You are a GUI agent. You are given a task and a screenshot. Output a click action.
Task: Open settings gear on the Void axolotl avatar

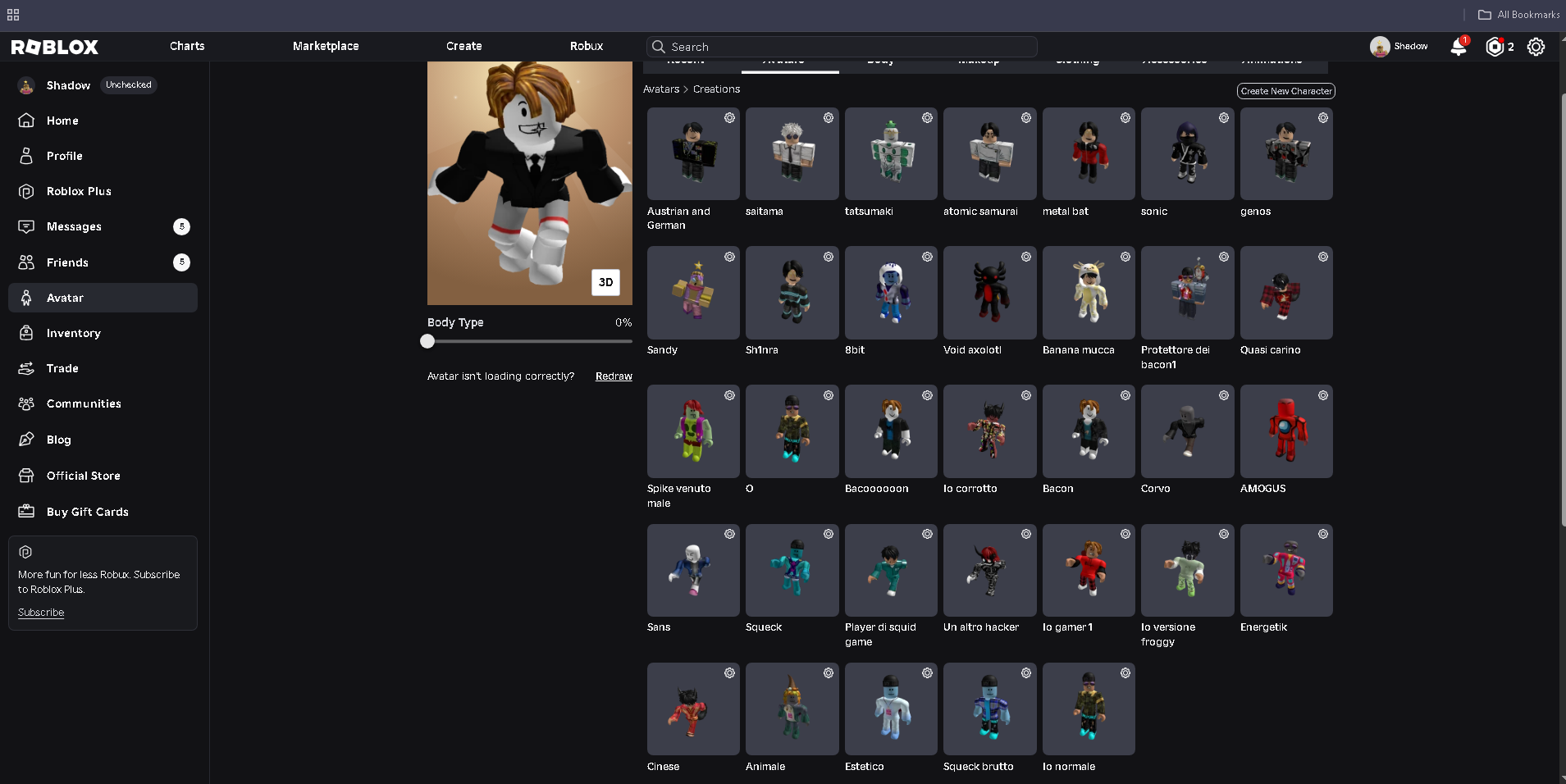[1026, 257]
